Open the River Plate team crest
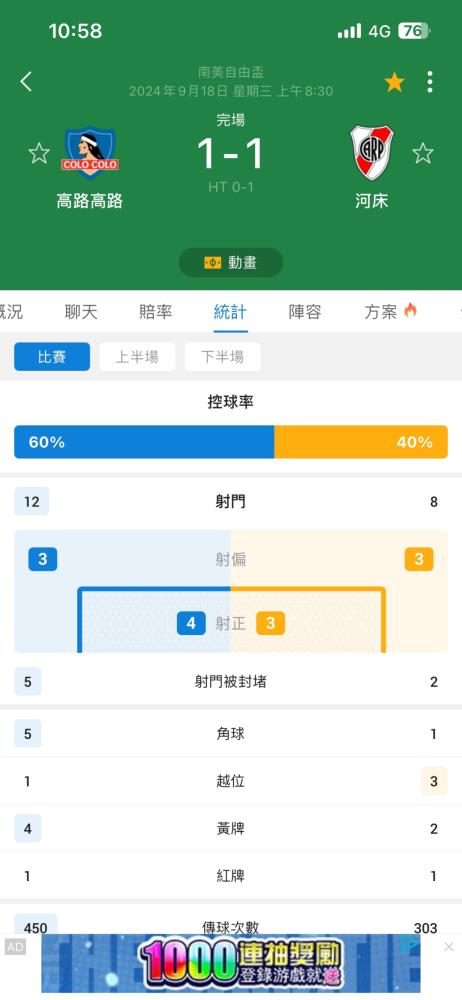The height and width of the screenshot is (1000, 462). pos(371,153)
